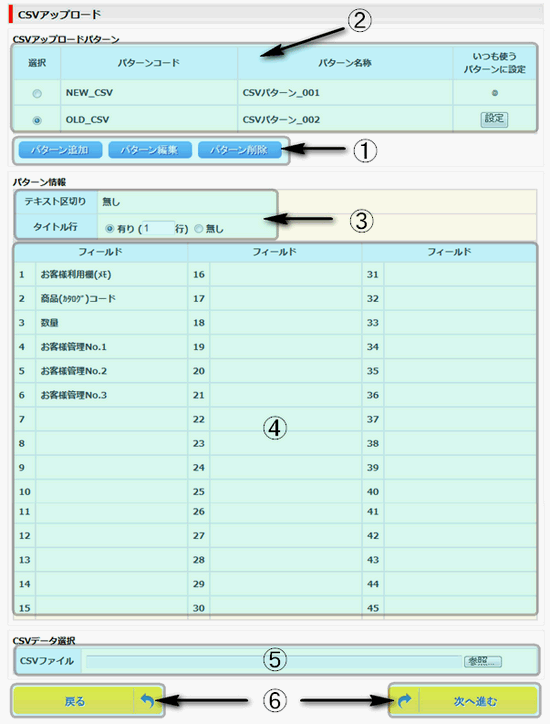The image size is (550, 724).
Task: Choose the 有り title row radio option
Action: pyautogui.click(x=109, y=229)
